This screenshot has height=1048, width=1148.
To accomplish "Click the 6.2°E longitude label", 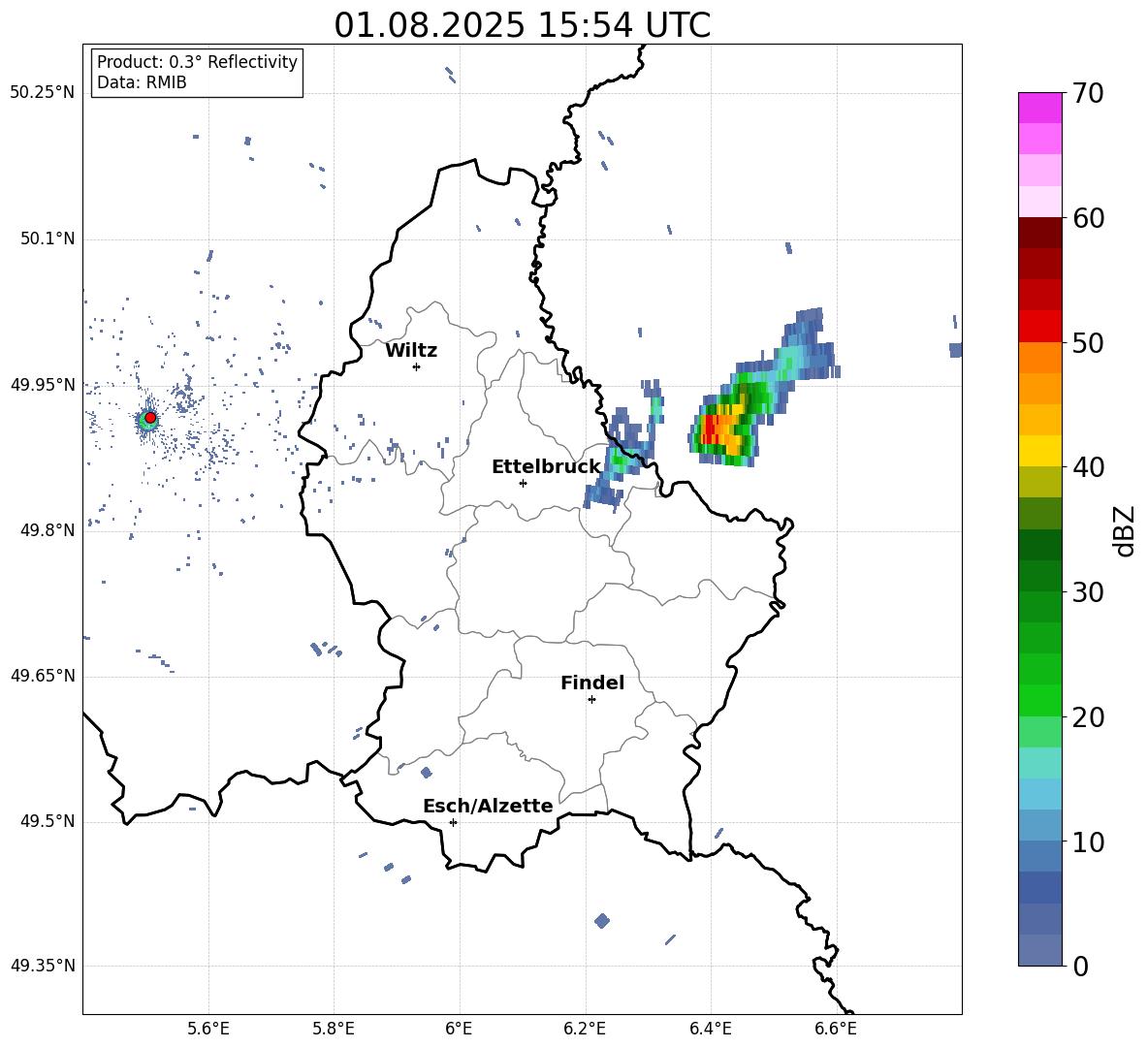I will 585,1029.
